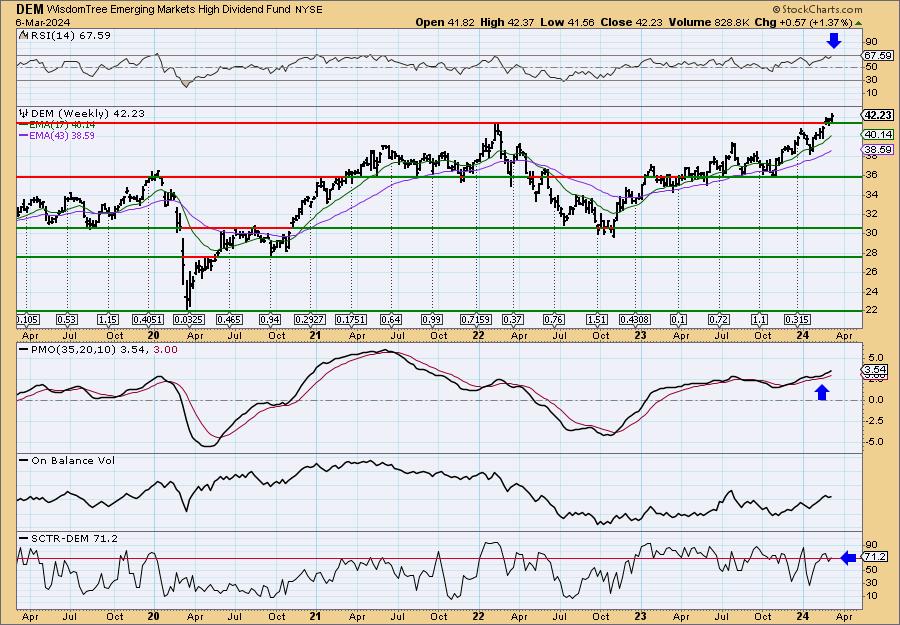
Task: Click the Chg +0.57 (+1.37%) value
Action: (x=802, y=22)
